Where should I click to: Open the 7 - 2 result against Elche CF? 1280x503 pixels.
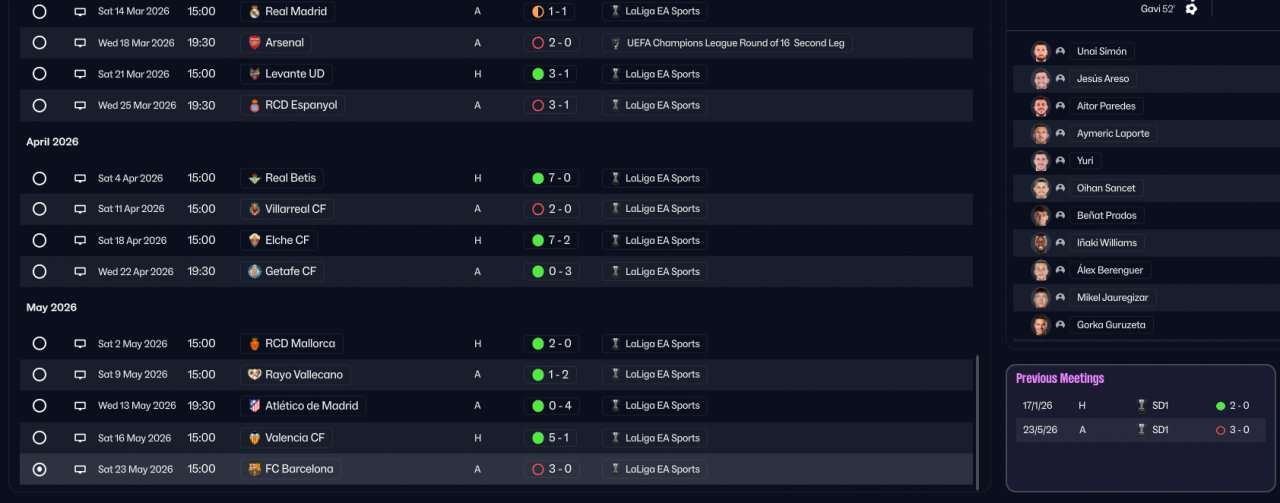tap(550, 240)
